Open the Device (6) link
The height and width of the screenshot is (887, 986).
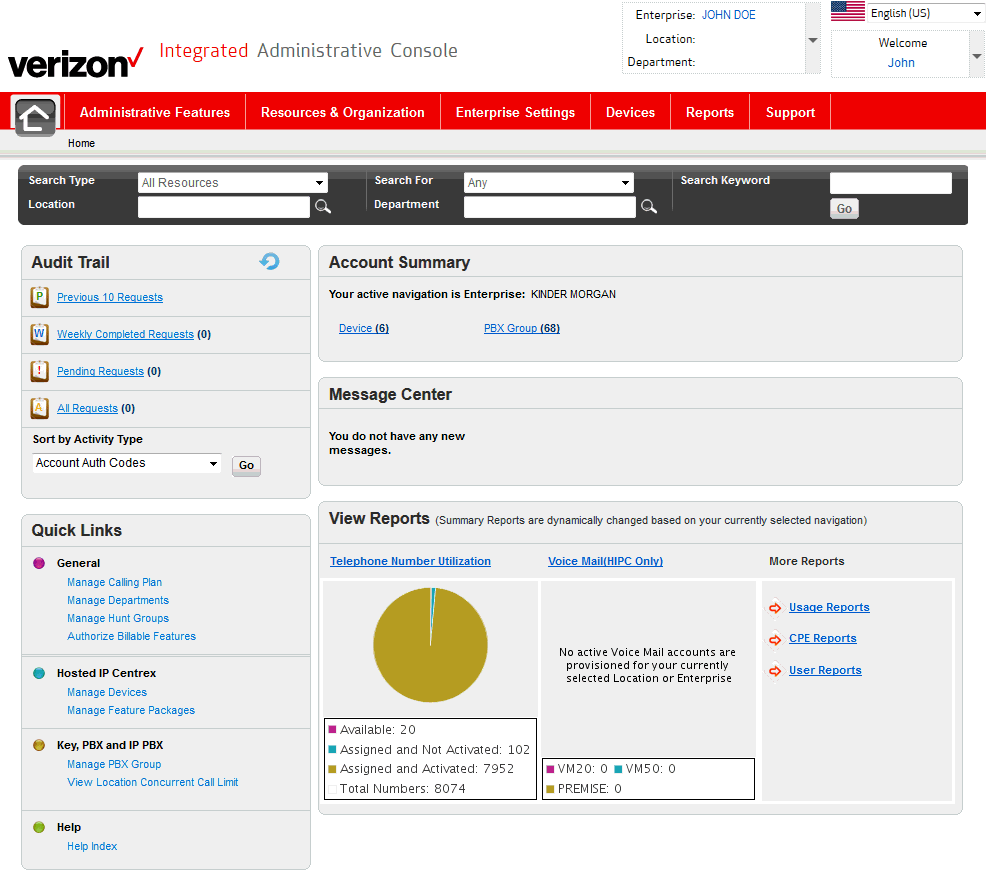pyautogui.click(x=364, y=328)
